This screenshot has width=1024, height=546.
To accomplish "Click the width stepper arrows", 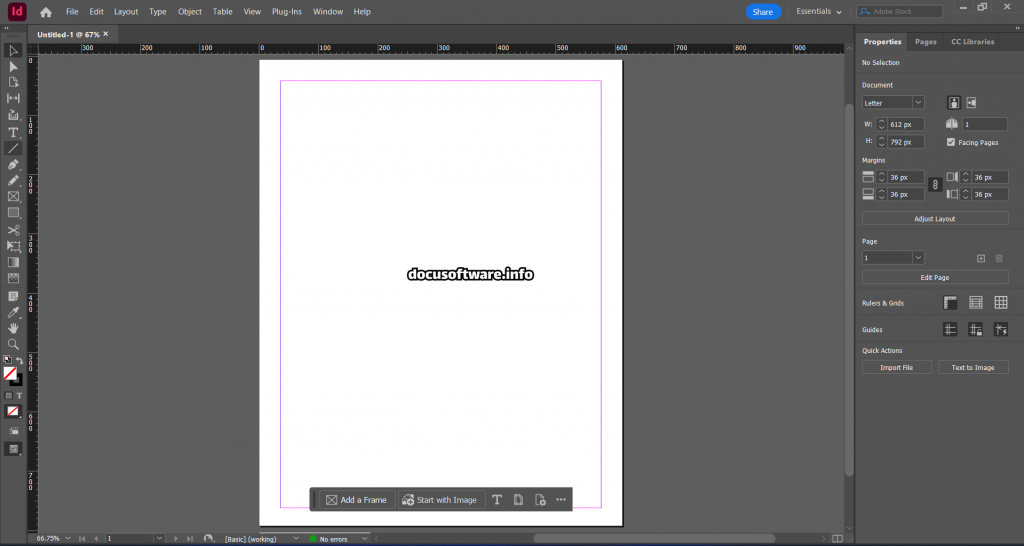I will [882, 124].
